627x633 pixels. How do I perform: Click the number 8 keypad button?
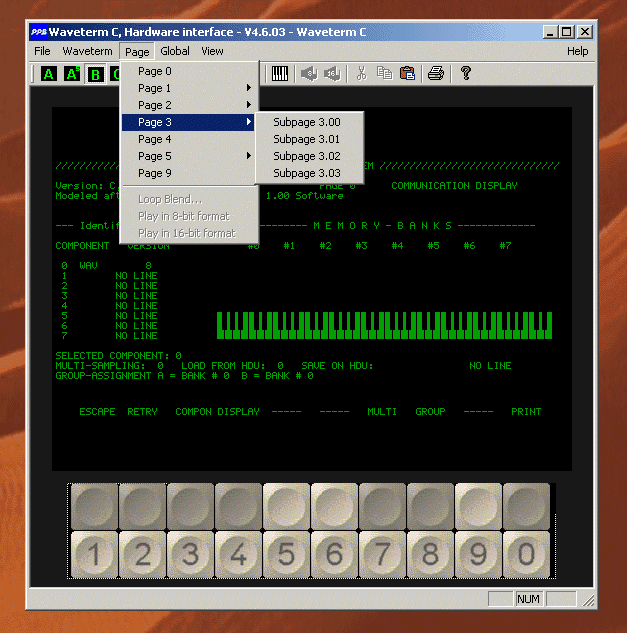[x=431, y=554]
